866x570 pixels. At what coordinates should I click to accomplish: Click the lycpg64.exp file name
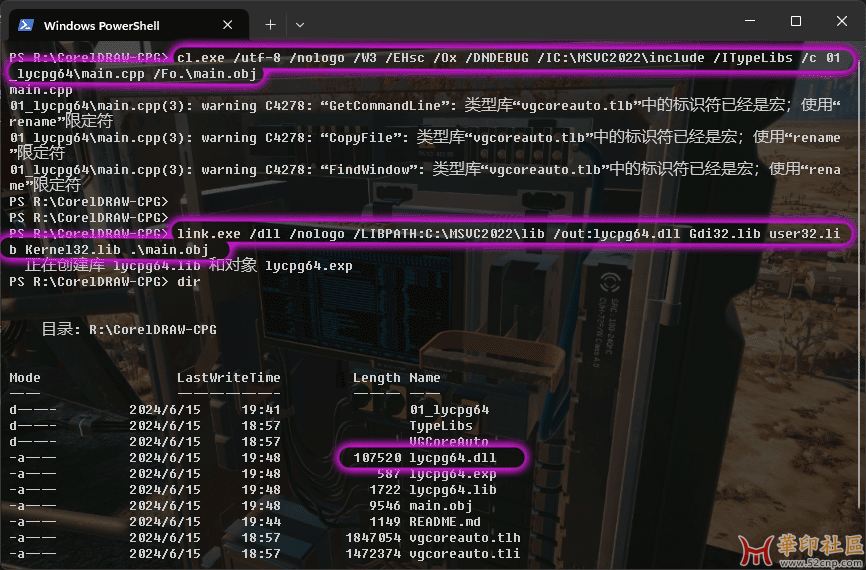(x=452, y=474)
